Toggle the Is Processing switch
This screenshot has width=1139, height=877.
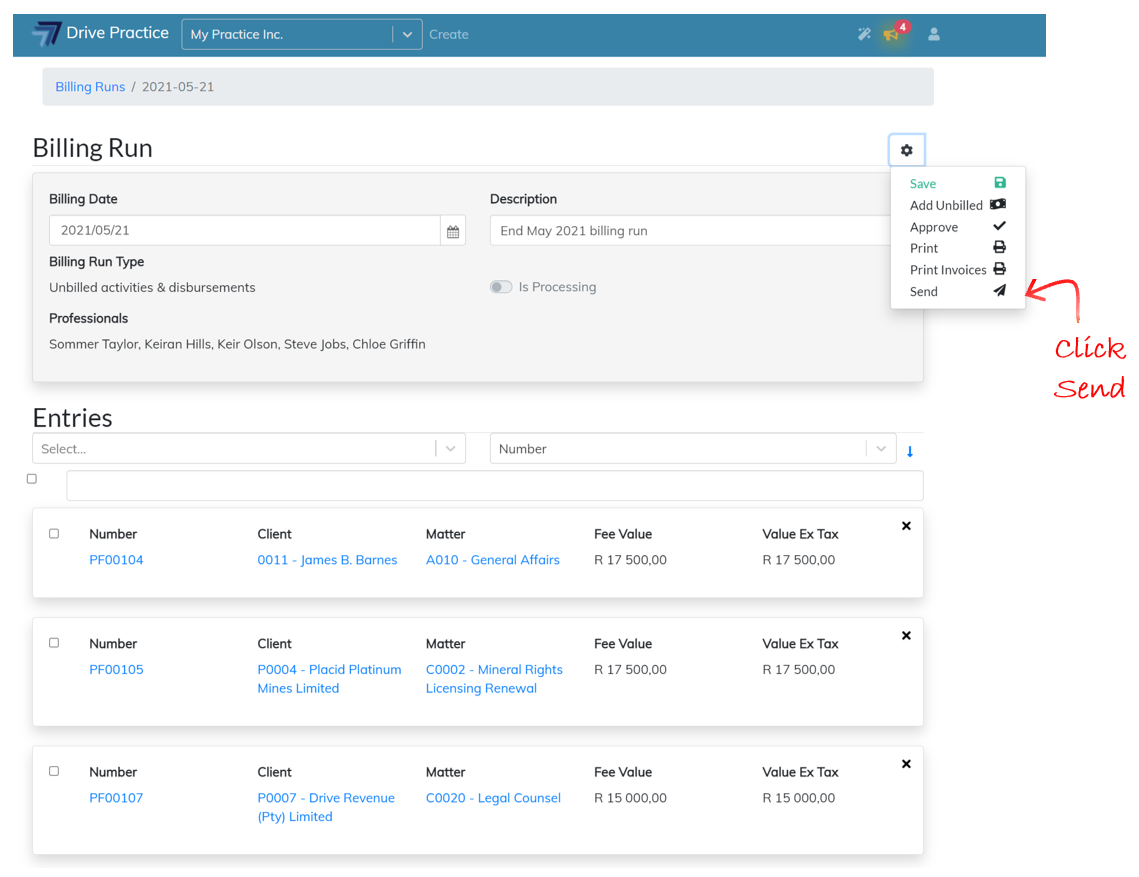[x=501, y=287]
